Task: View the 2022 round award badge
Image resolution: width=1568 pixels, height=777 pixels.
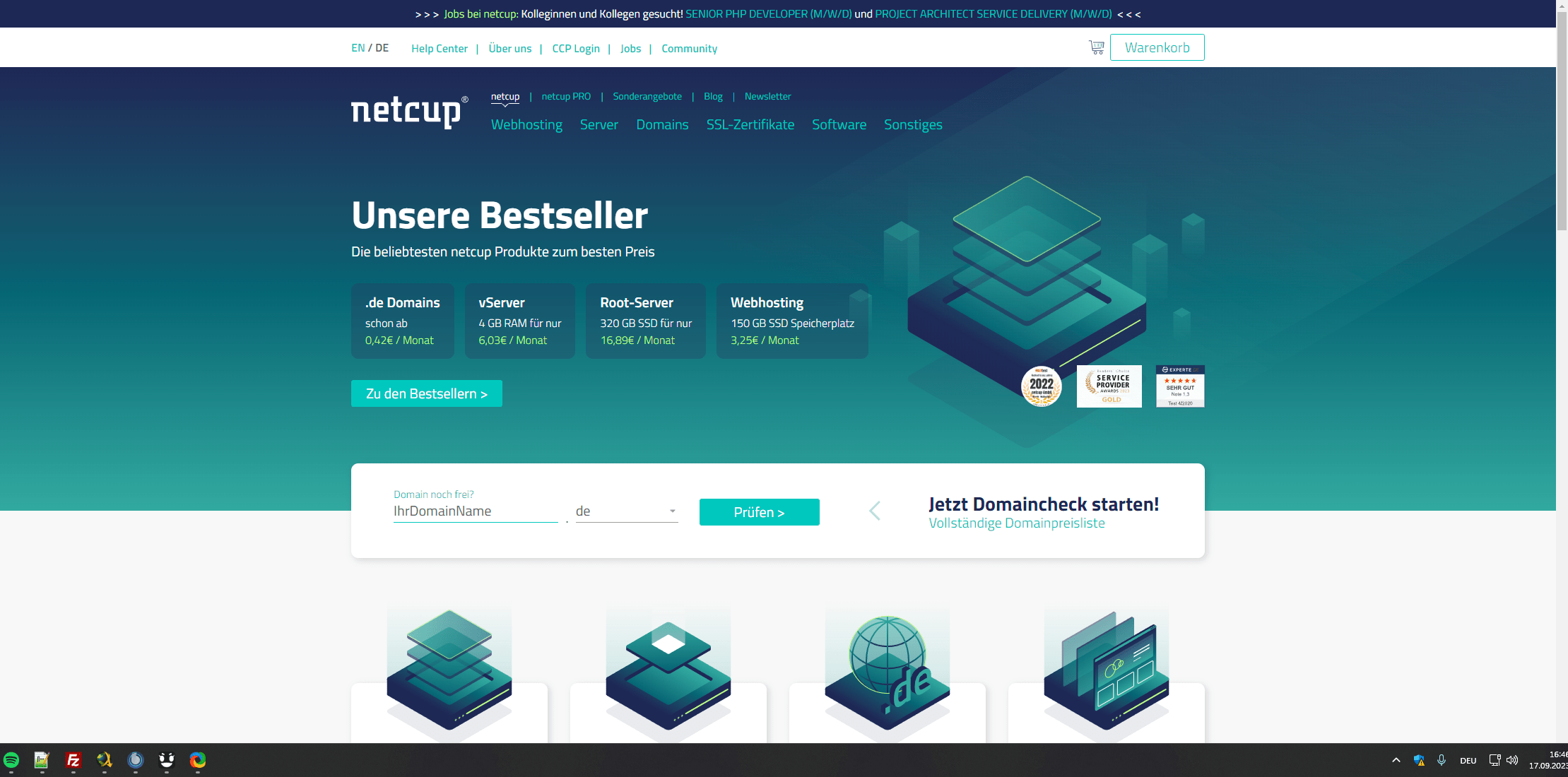Action: (1041, 386)
